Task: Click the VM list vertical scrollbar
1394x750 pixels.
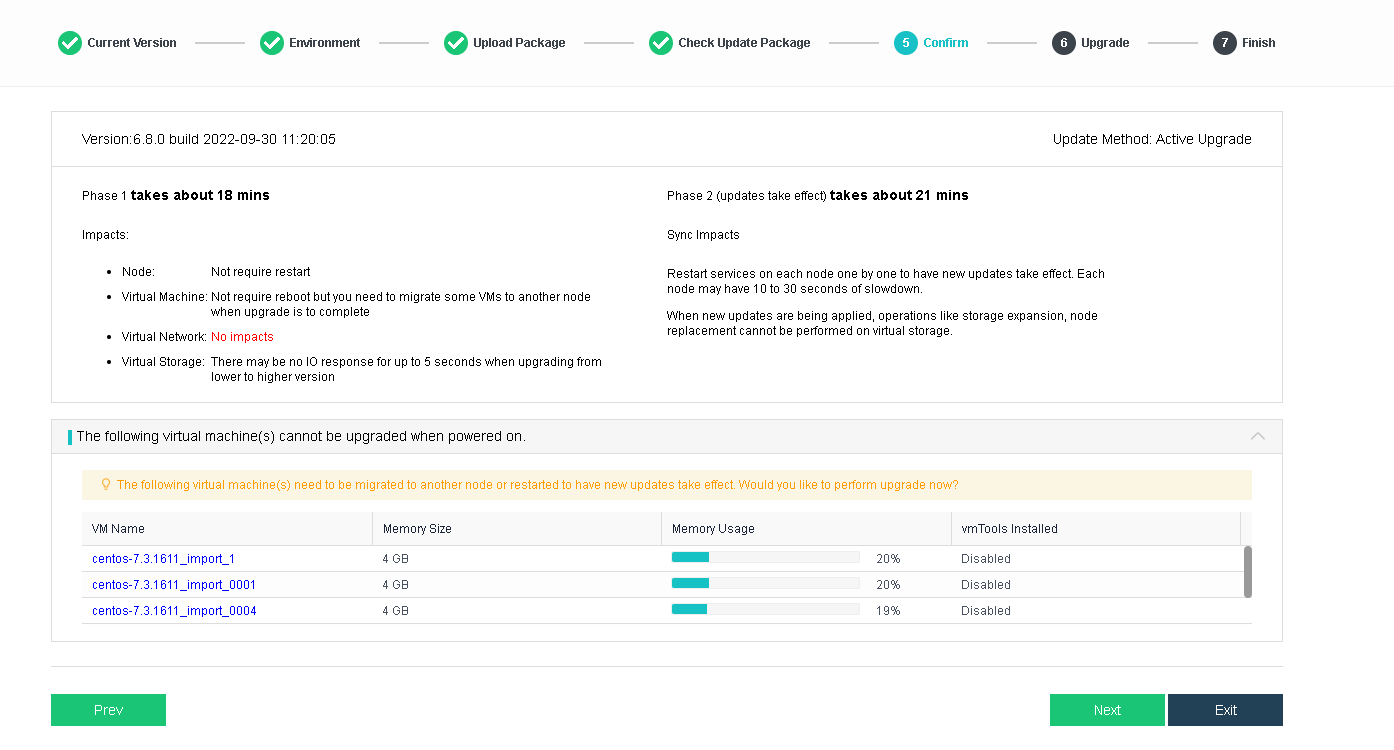Action: (x=1247, y=572)
